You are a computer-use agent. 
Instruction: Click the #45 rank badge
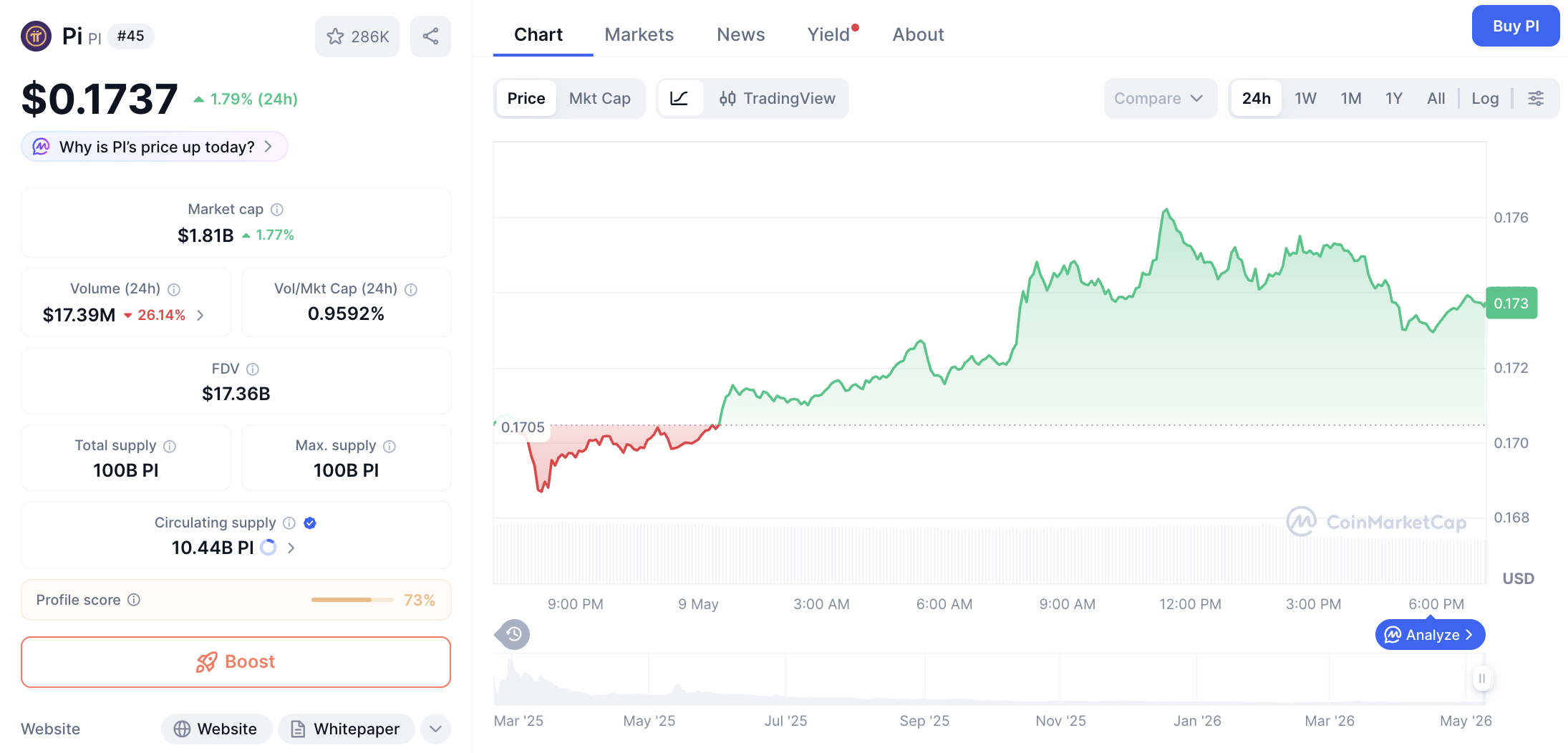(x=130, y=36)
